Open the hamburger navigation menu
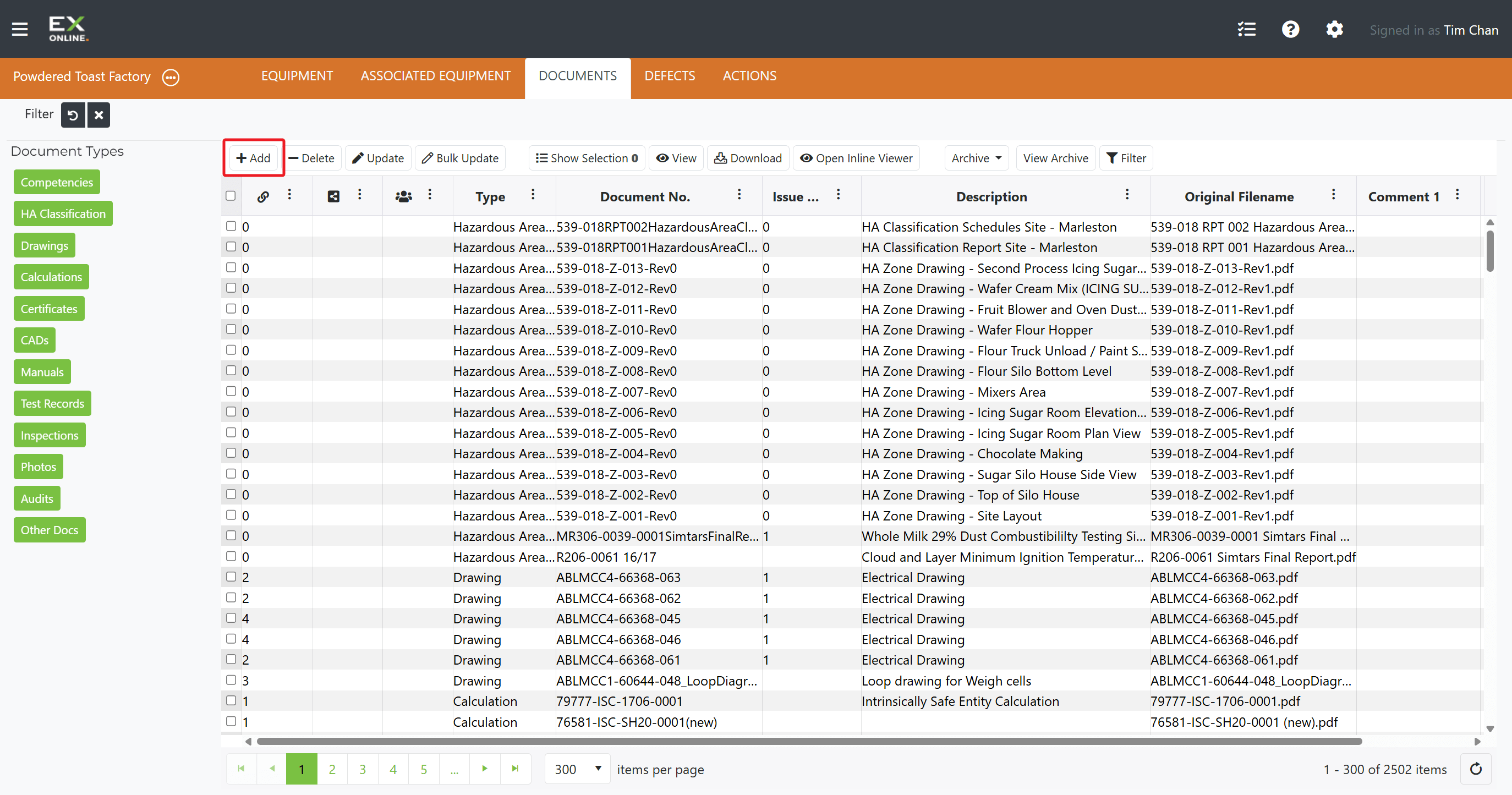 point(20,29)
